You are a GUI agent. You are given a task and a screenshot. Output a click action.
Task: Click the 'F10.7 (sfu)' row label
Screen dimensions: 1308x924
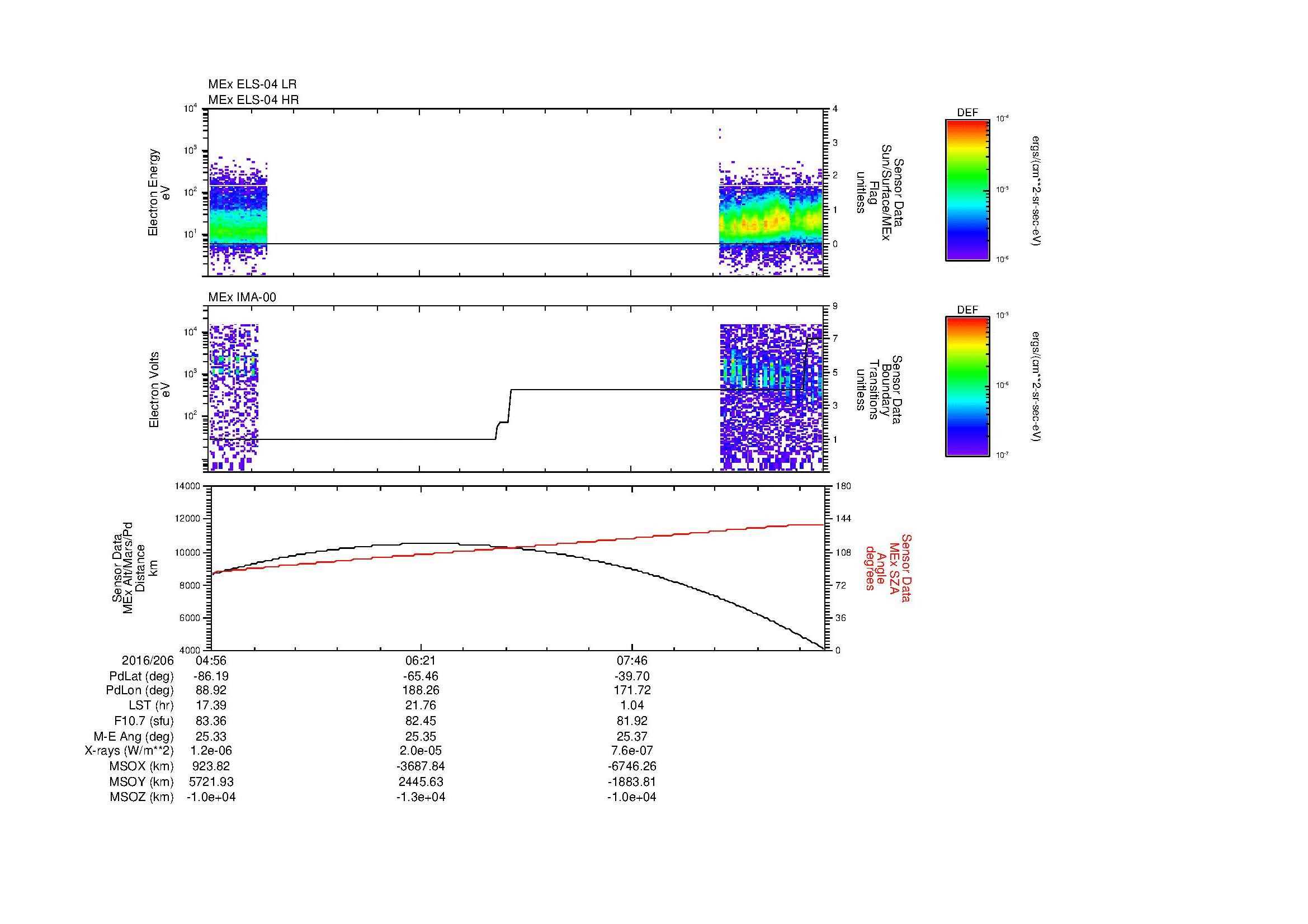coord(144,721)
